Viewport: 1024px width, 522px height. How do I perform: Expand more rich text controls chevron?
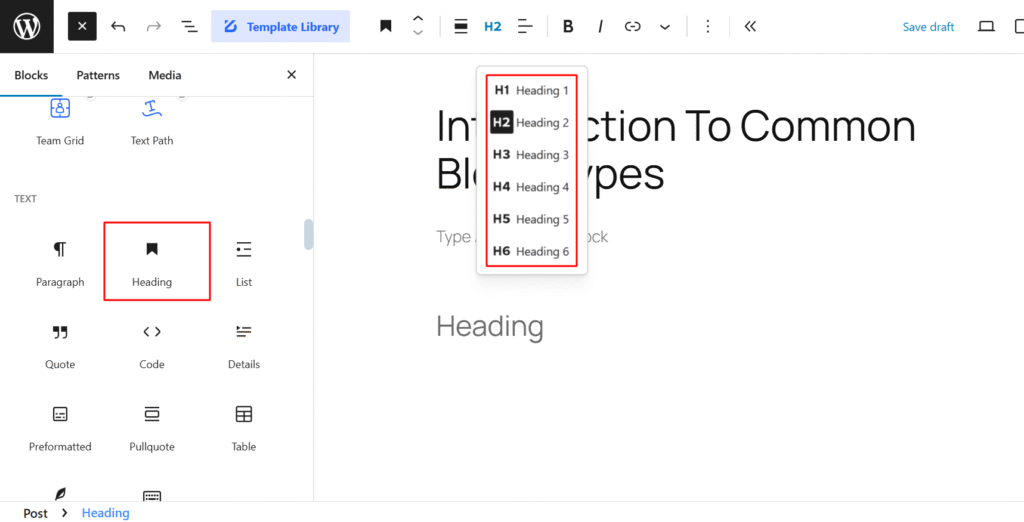click(x=665, y=27)
